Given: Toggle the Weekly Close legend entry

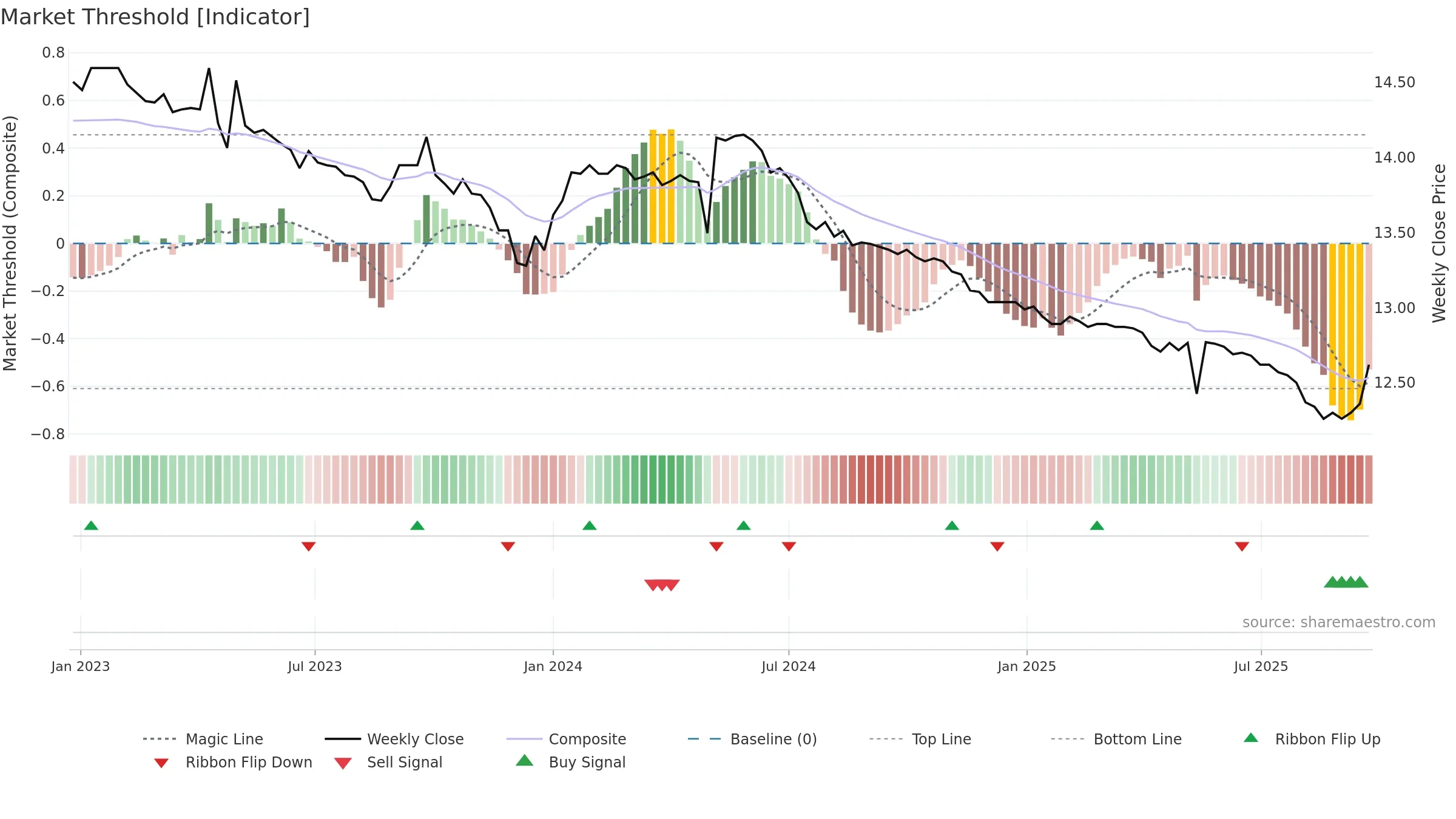Looking at the screenshot, I should coord(394,739).
